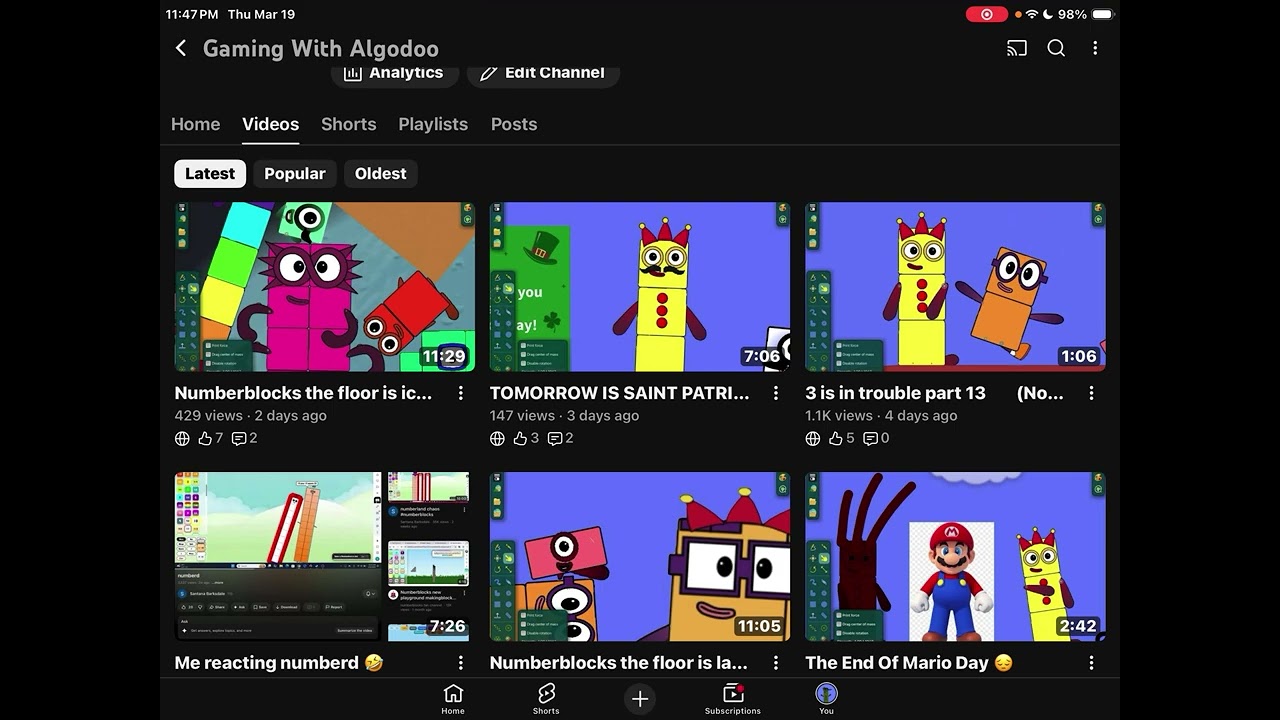Tap likes icon on the 147 views video

pos(520,438)
